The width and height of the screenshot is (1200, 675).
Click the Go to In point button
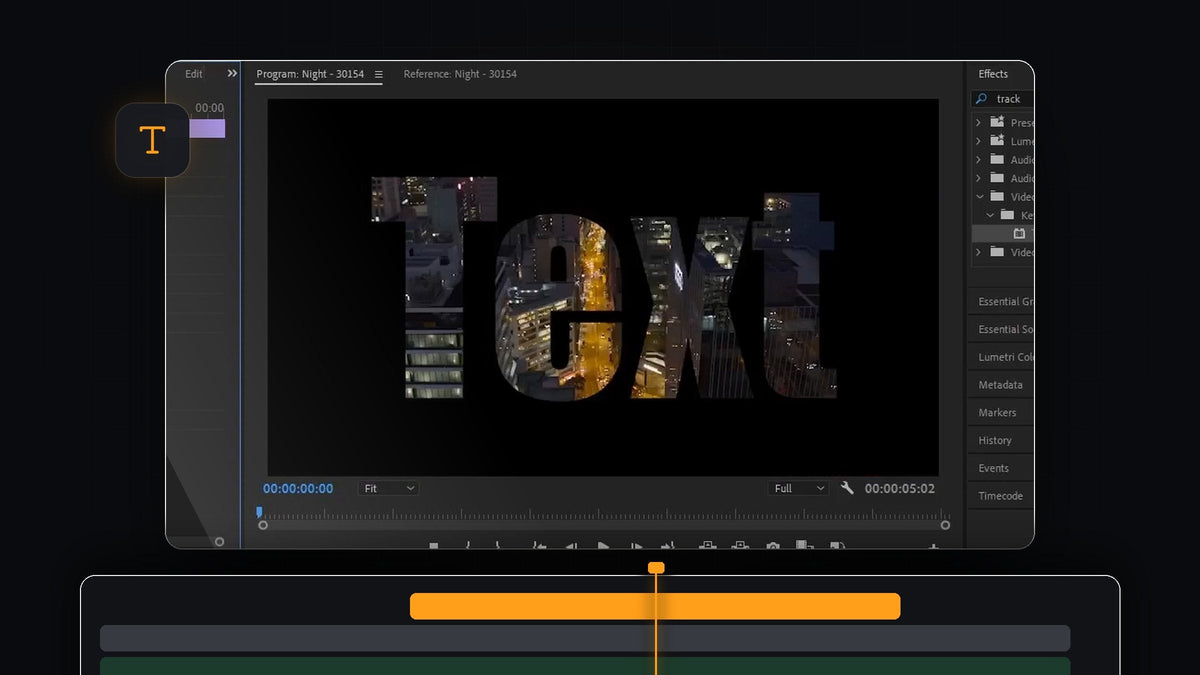pyautogui.click(x=539, y=546)
